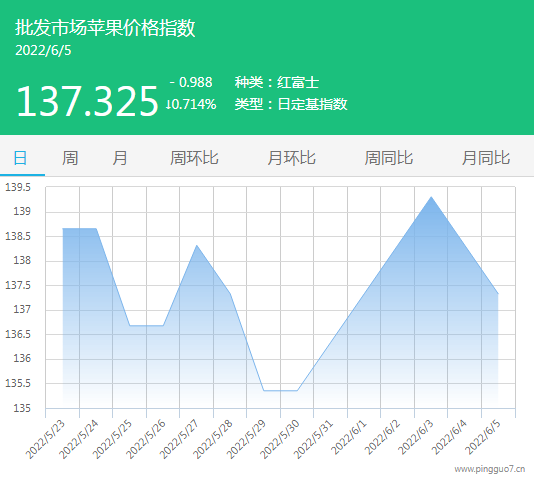Viewport: 534px width, 479px height.
Task: Click the 2022/6/1 x-axis date label
Action: (349, 438)
